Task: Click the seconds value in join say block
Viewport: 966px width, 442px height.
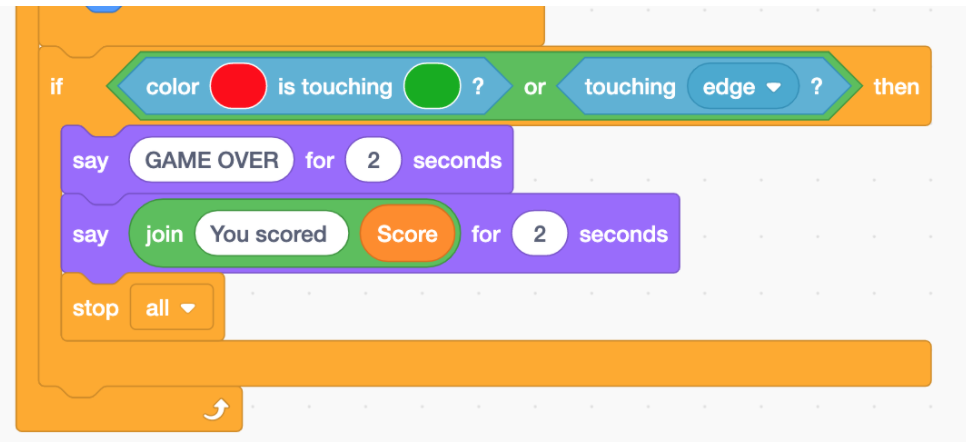Action: tap(540, 234)
